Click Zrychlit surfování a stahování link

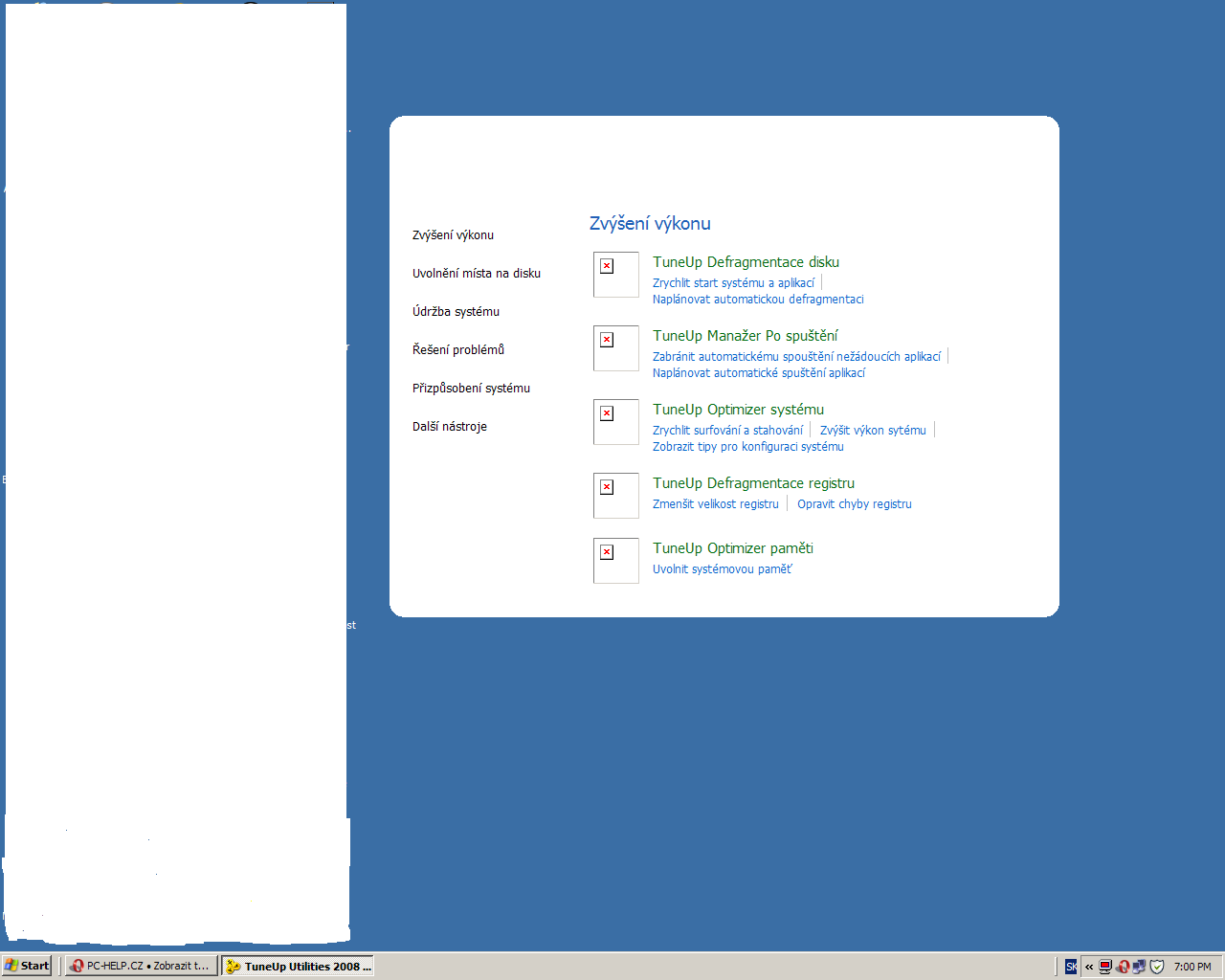(727, 431)
